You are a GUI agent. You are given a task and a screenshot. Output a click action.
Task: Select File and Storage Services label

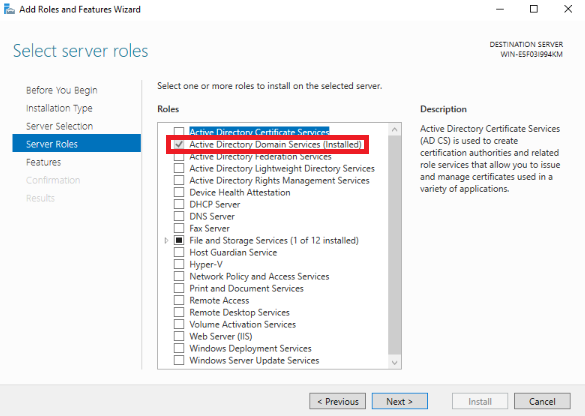[x=274, y=241]
